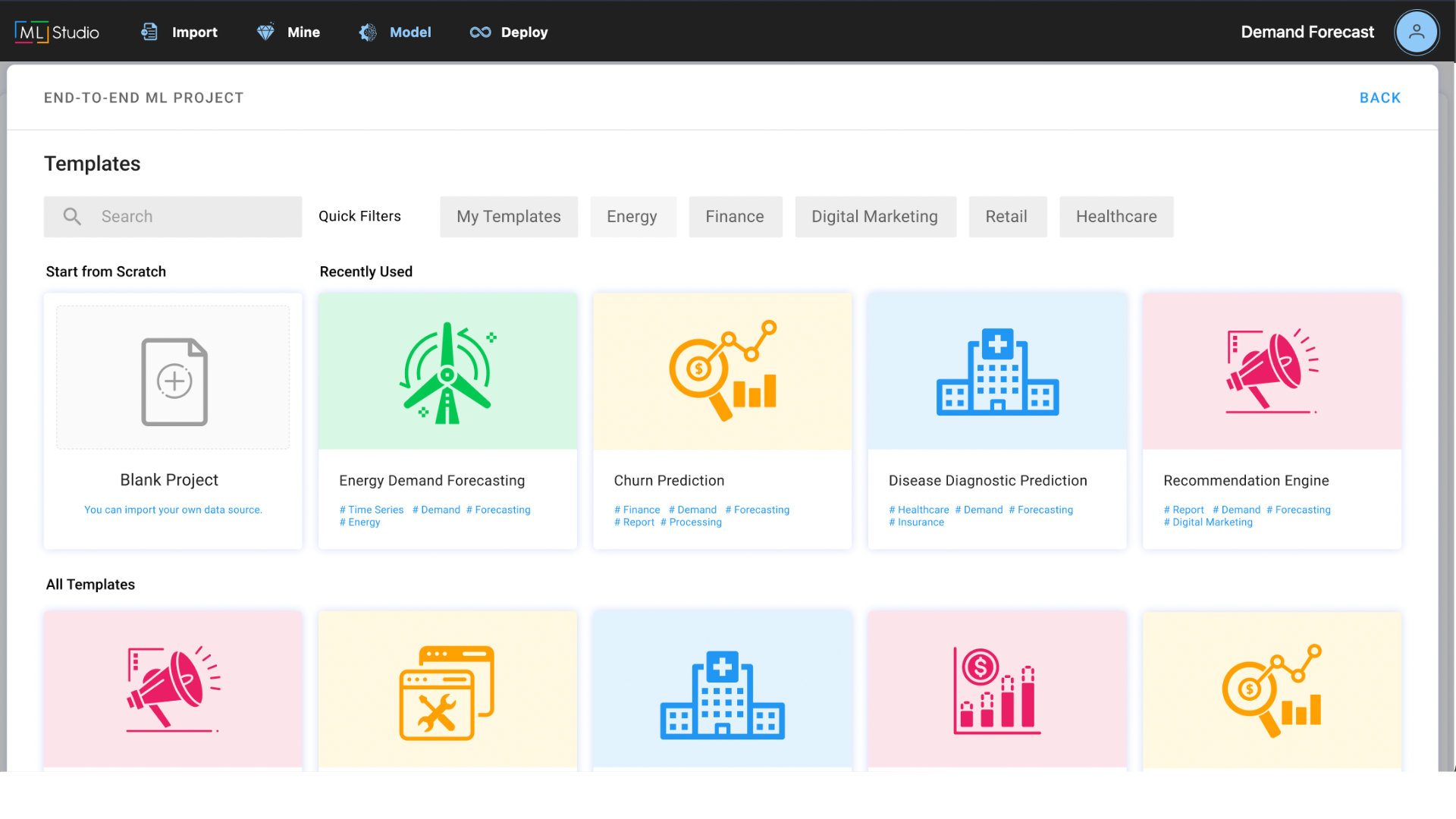
Task: Apply the Healthcare quick filter
Action: pos(1116,217)
